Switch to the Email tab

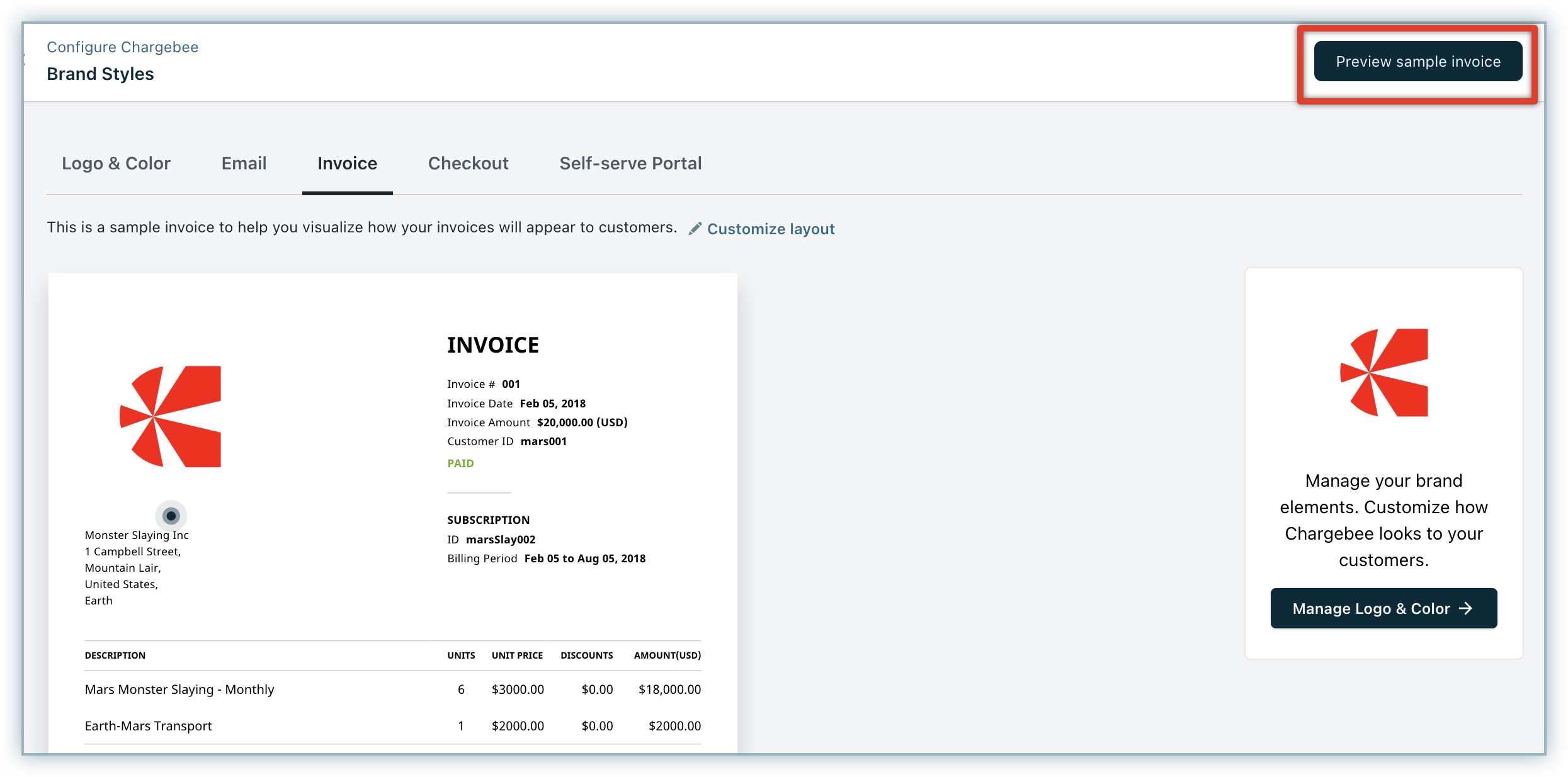[244, 164]
